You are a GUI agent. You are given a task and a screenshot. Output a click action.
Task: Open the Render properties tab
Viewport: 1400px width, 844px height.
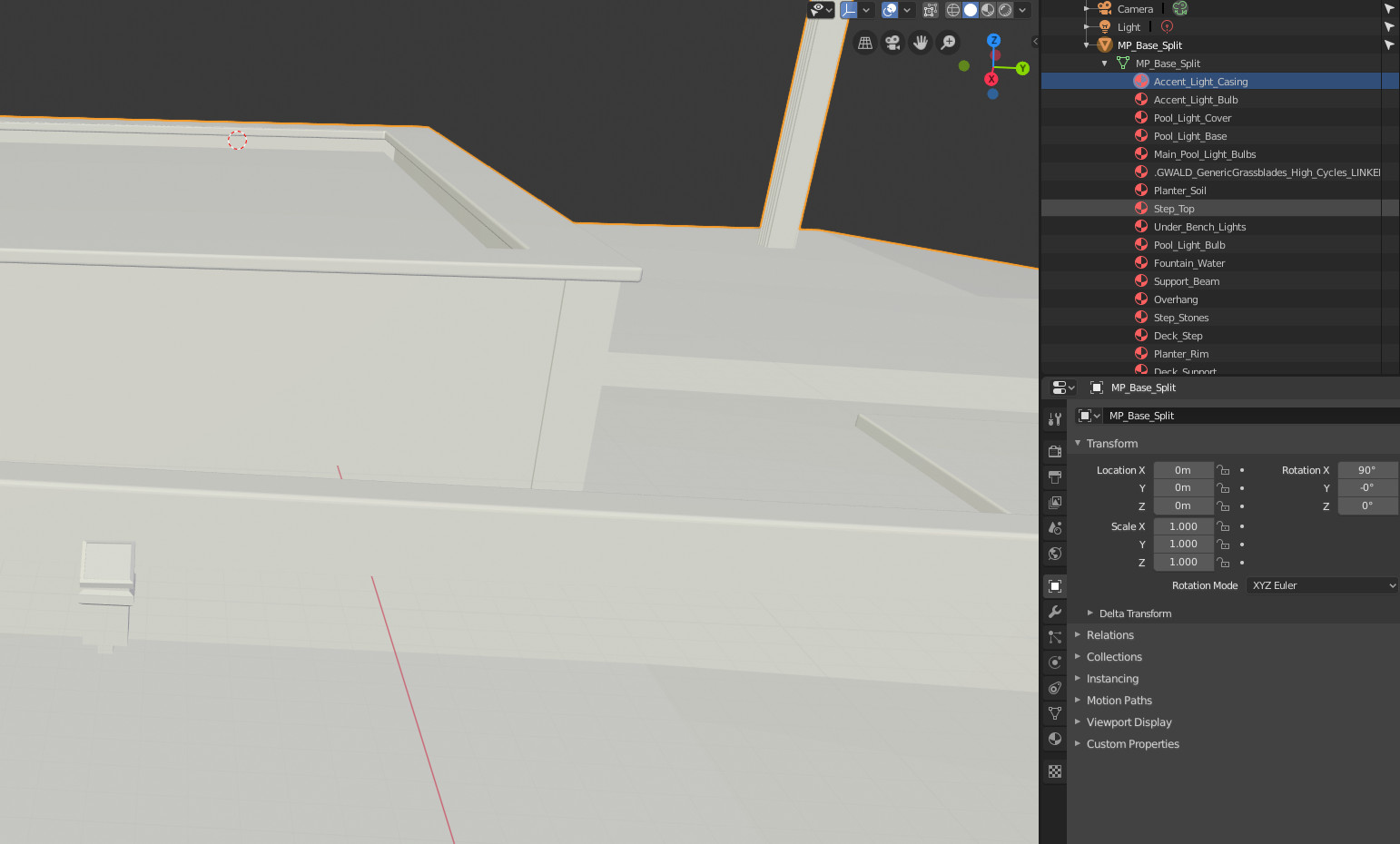1054,451
